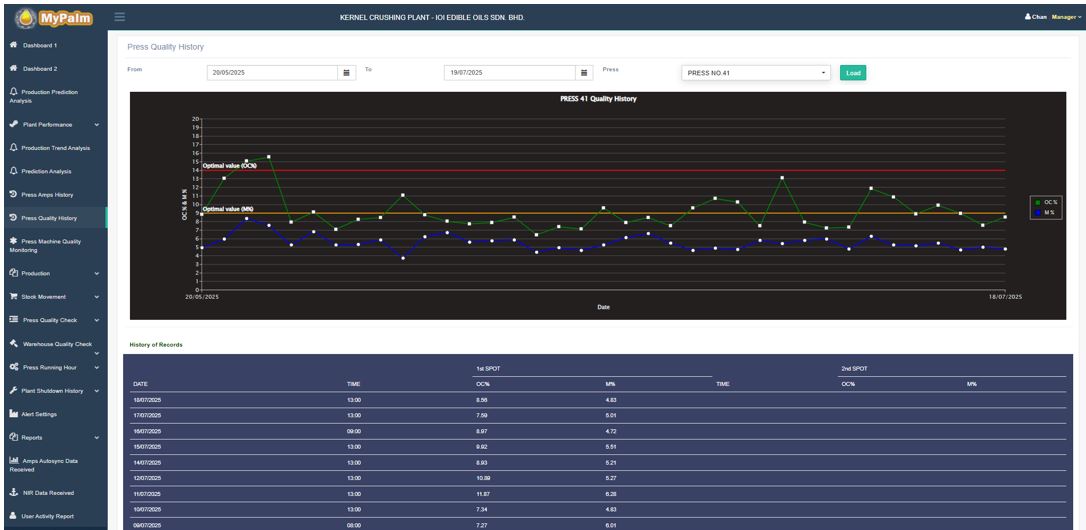Toggle the OC% series in chart legend

point(1045,202)
